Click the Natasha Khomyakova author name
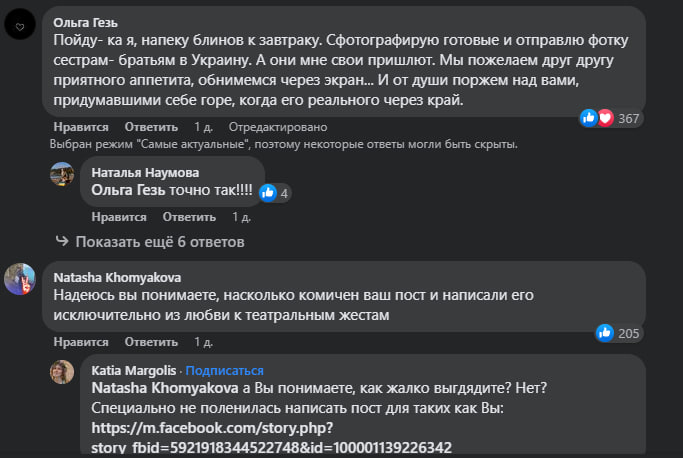This screenshot has width=683, height=458. tap(116, 277)
